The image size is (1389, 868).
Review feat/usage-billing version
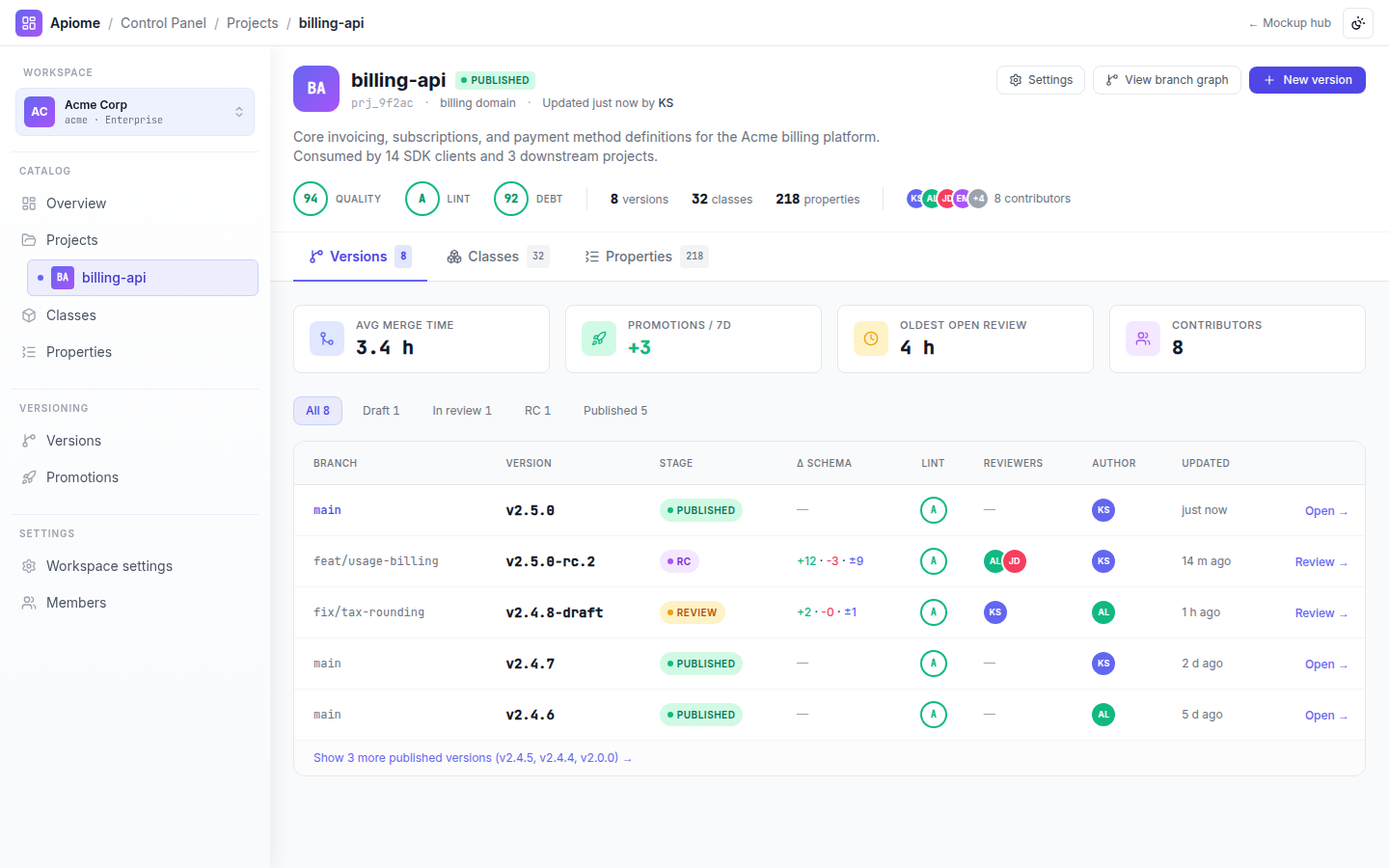point(1321,562)
